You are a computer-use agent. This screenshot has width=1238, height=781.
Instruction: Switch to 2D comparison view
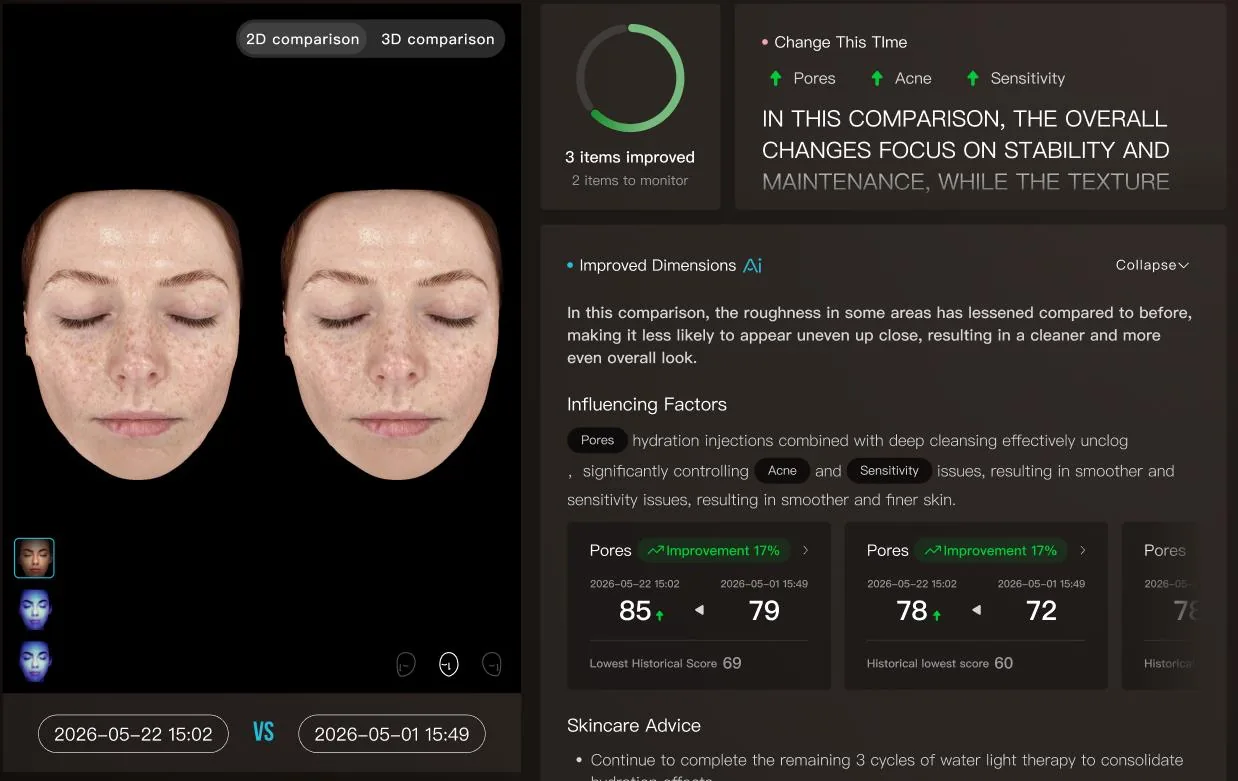pos(302,39)
